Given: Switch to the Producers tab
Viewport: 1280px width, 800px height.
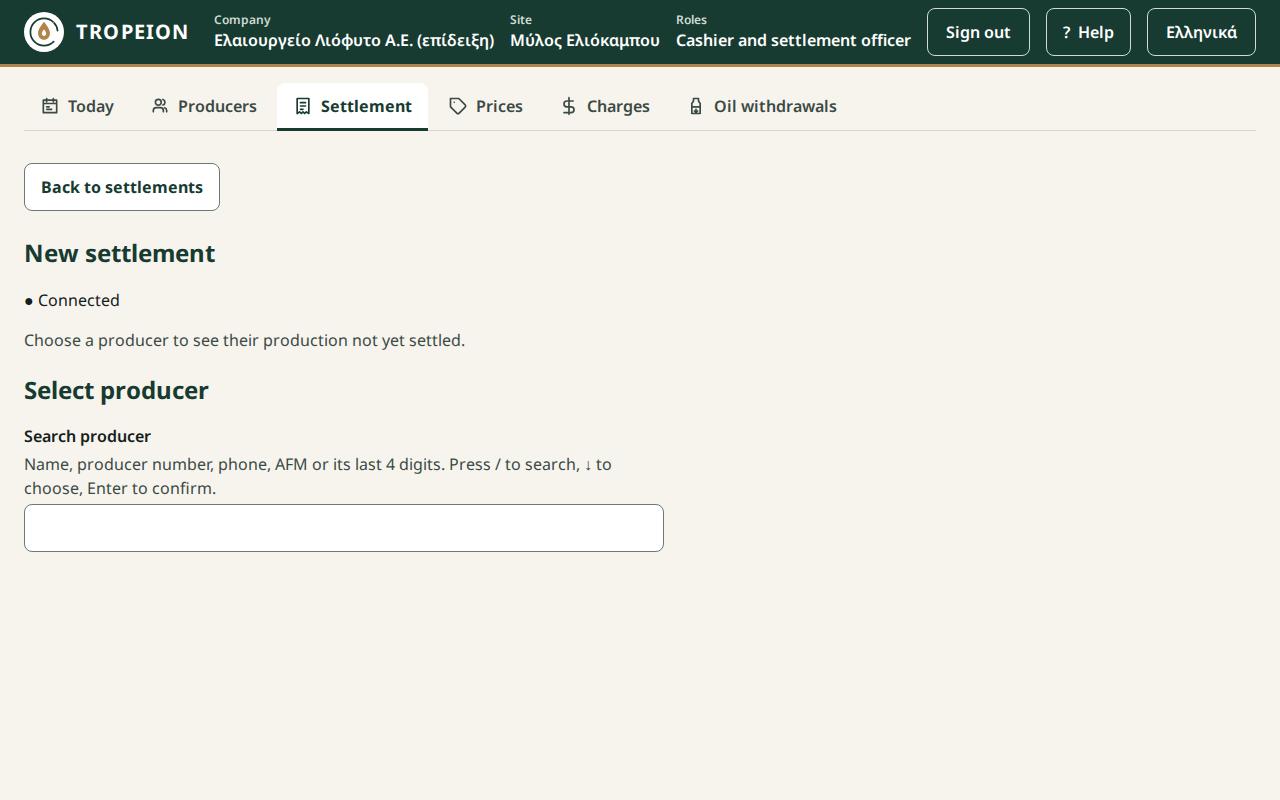Looking at the screenshot, I should click(204, 106).
